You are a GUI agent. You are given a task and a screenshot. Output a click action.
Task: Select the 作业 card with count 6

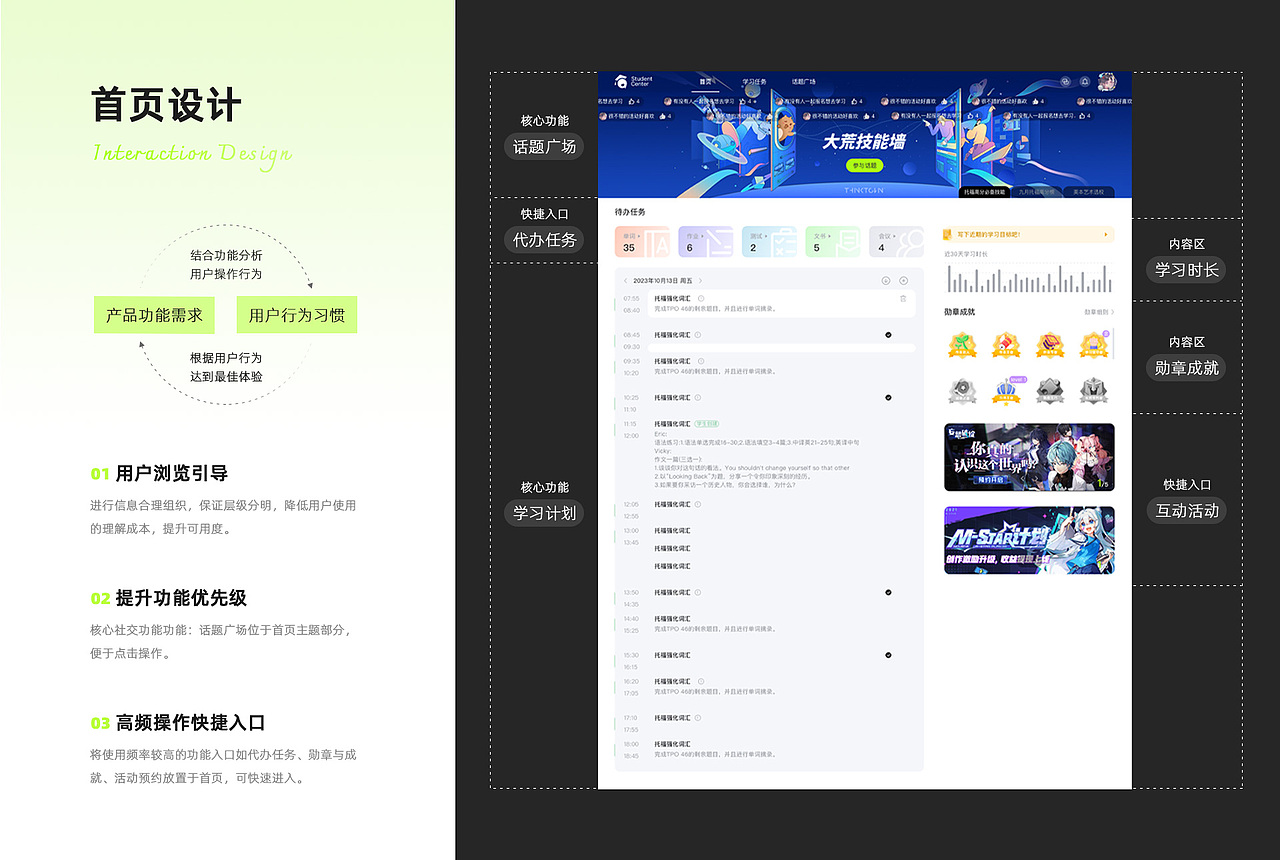pyautogui.click(x=706, y=241)
